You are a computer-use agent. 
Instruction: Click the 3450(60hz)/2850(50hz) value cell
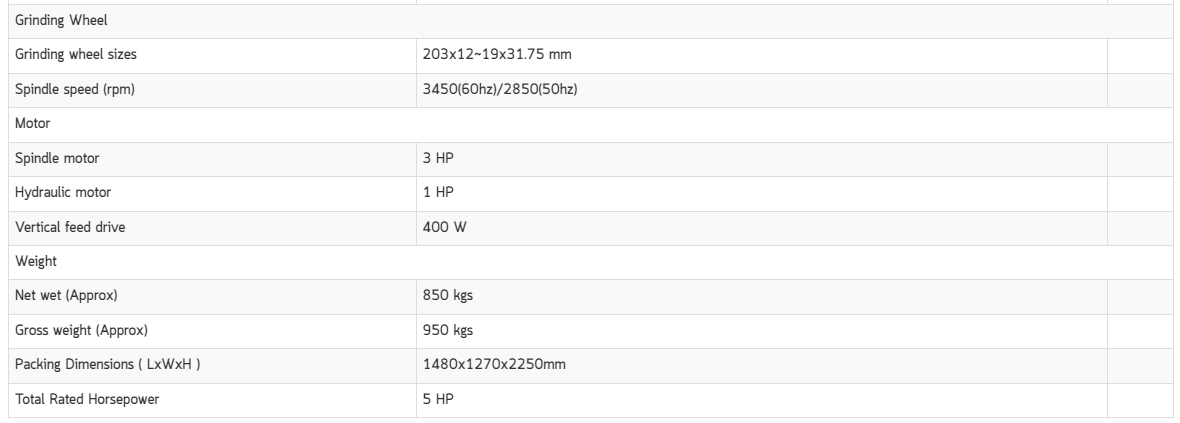762,90
